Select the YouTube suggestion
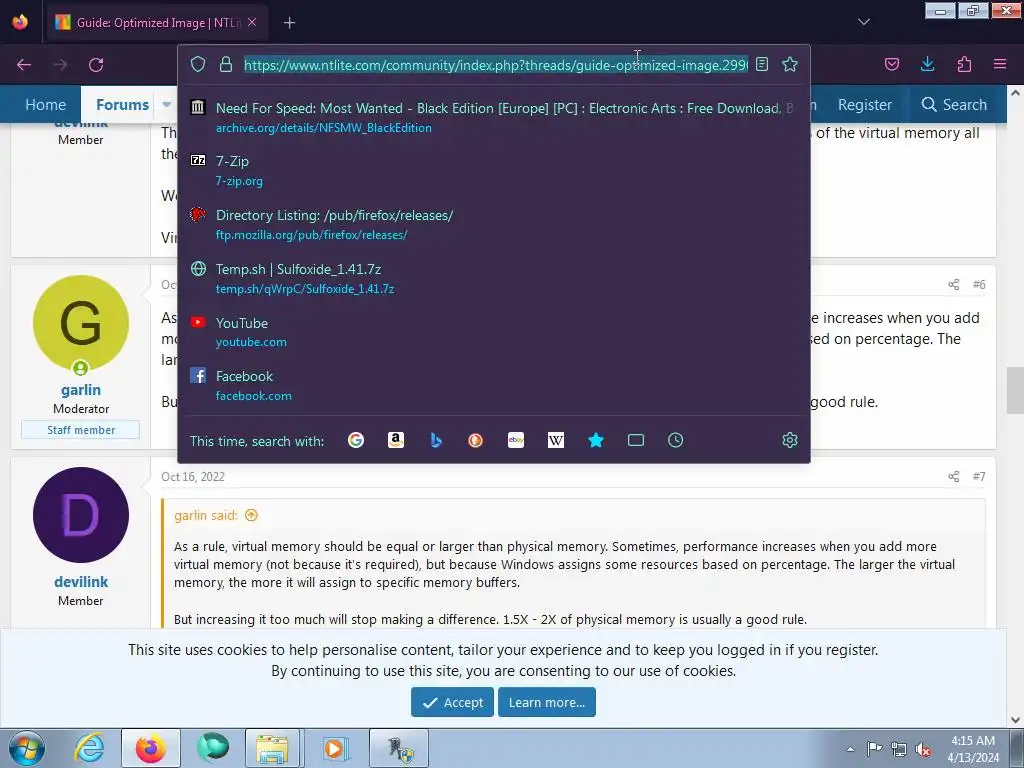This screenshot has height=768, width=1024. point(494,332)
